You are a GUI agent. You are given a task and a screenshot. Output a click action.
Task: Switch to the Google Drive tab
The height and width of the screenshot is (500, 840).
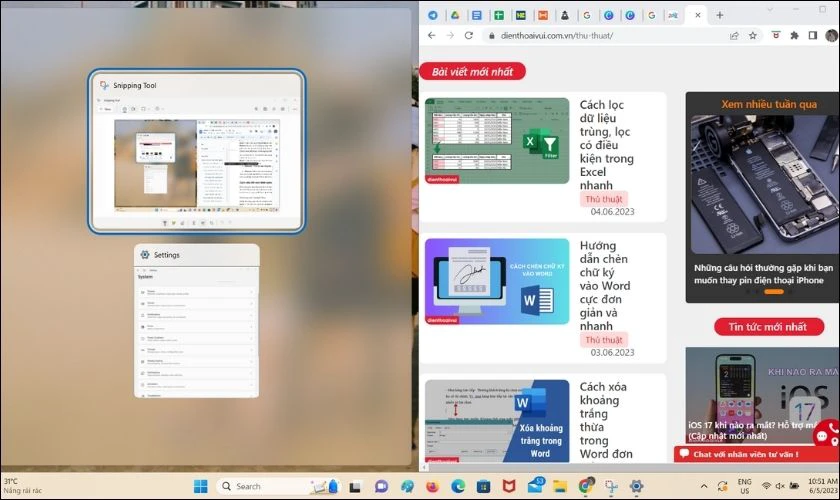point(455,15)
